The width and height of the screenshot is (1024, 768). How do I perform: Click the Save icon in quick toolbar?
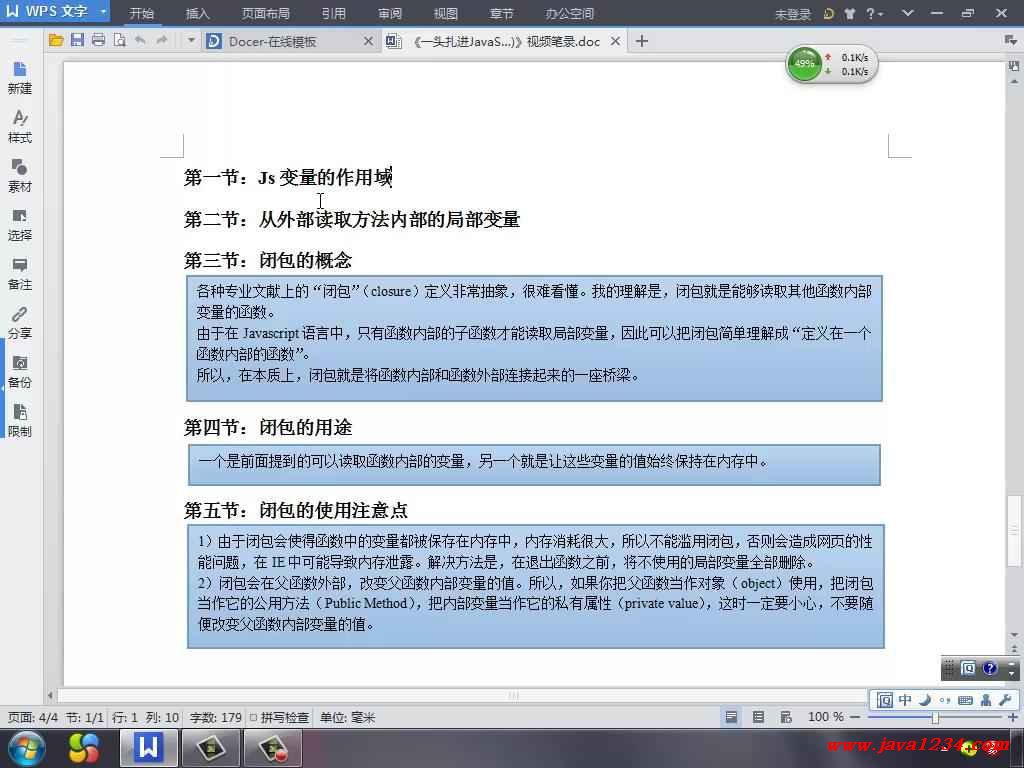(77, 41)
